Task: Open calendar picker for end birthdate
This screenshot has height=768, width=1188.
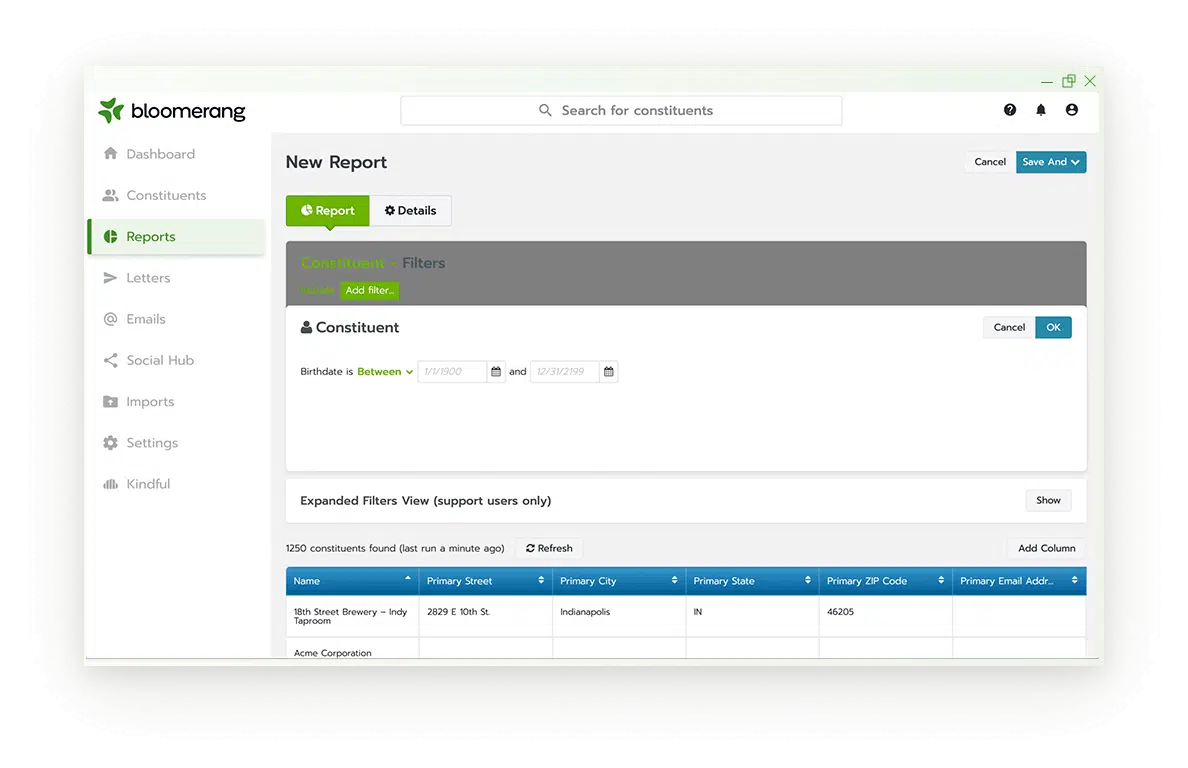Action: pyautogui.click(x=608, y=372)
